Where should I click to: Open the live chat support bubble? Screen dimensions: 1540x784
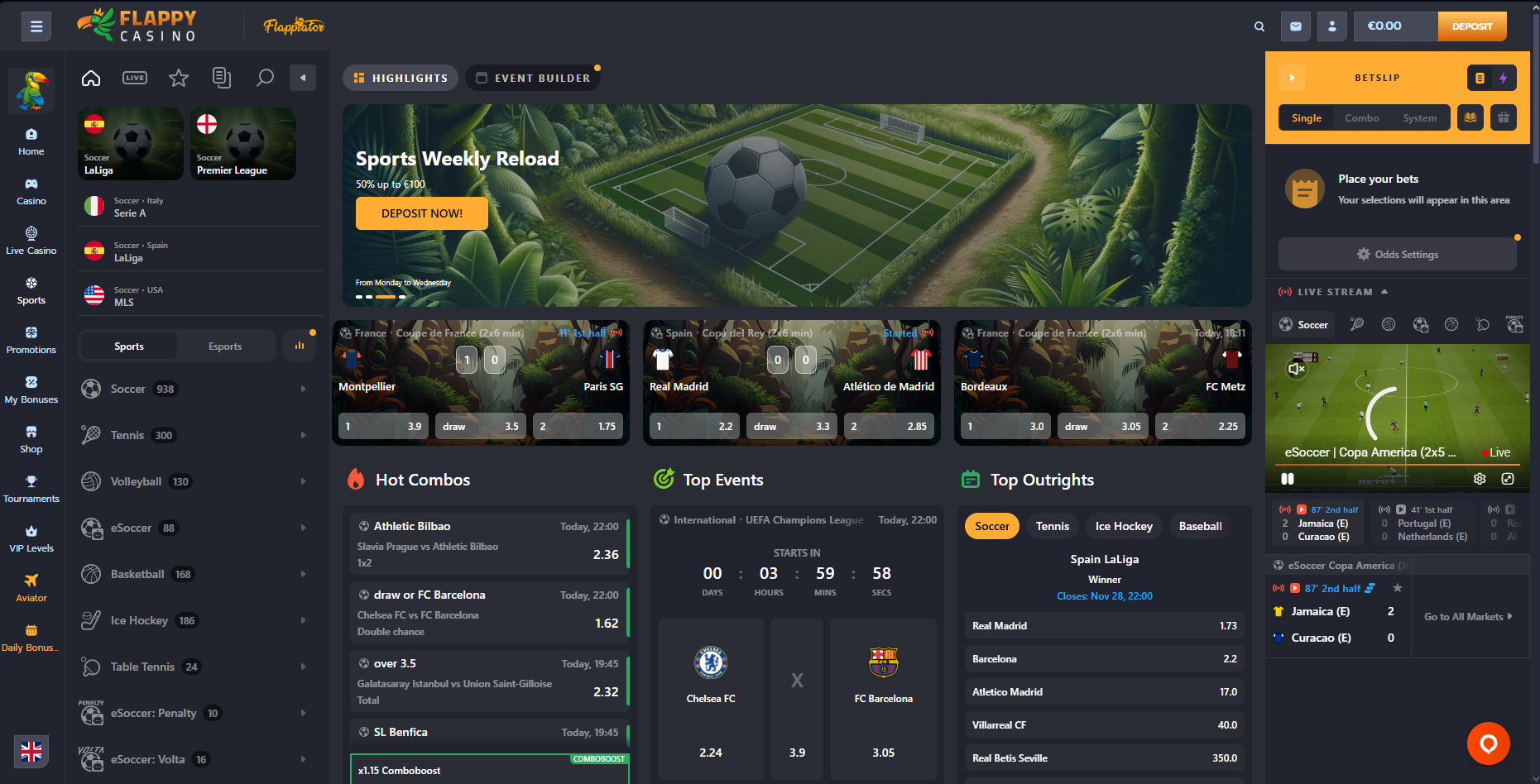(1488, 743)
